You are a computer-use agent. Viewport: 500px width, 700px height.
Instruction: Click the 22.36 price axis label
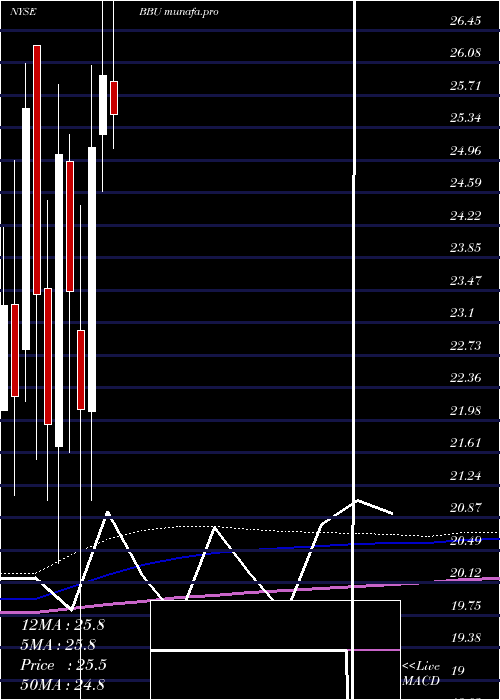pyautogui.click(x=466, y=378)
